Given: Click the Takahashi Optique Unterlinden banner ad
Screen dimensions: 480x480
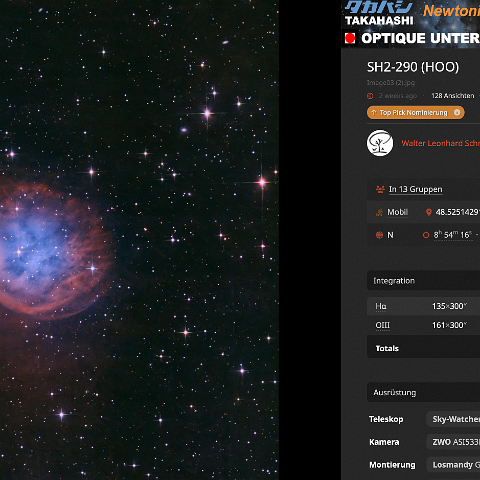Looking at the screenshot, I should tap(411, 24).
